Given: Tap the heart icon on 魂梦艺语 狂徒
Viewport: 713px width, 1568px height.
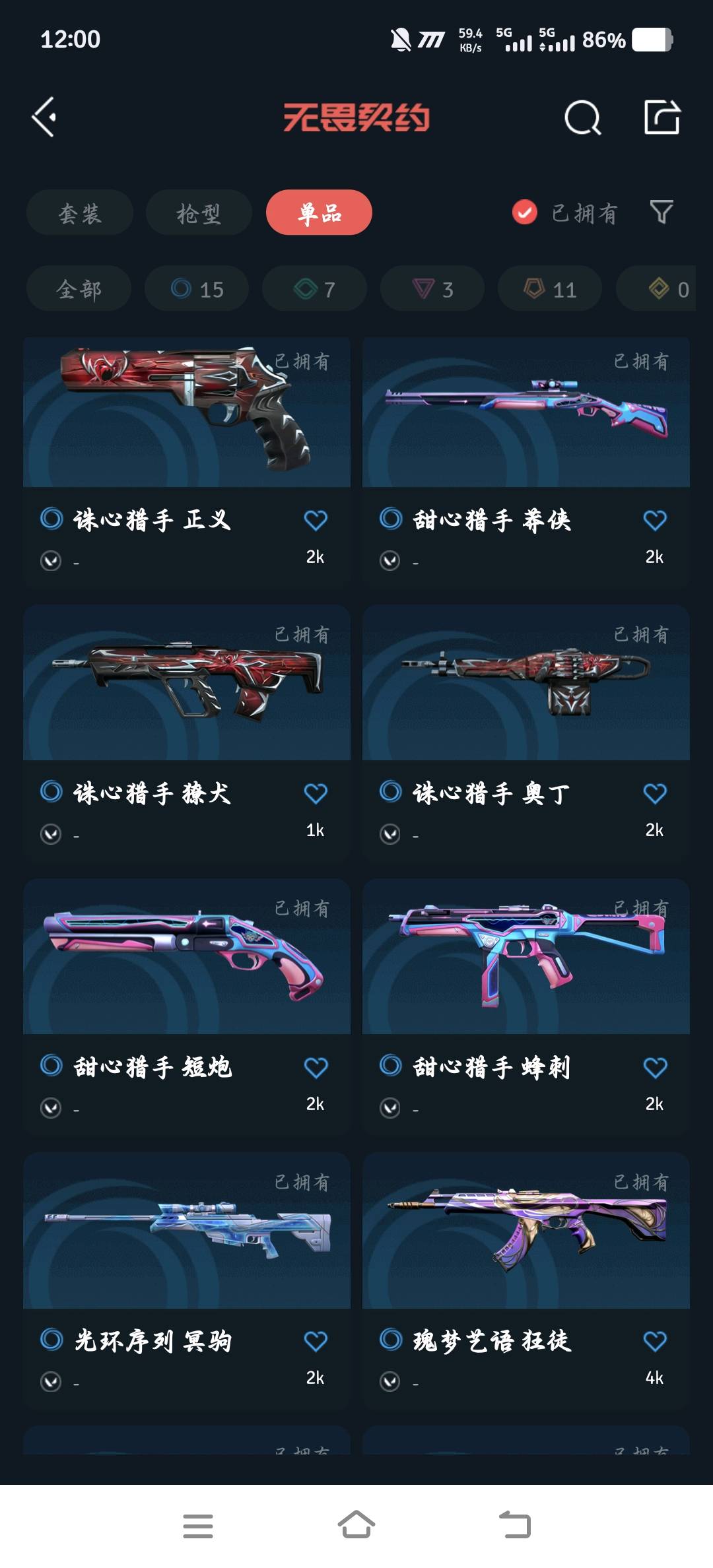Looking at the screenshot, I should [655, 1341].
